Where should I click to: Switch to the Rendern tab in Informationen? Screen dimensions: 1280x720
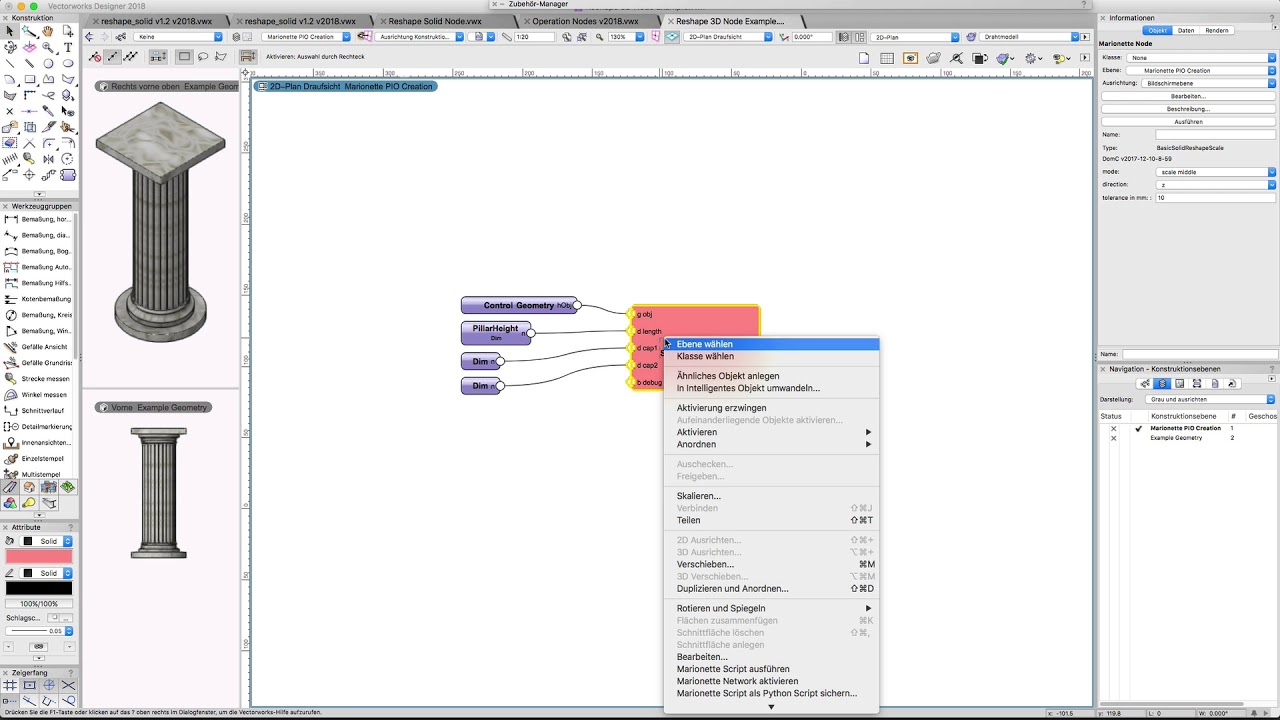tap(1217, 31)
